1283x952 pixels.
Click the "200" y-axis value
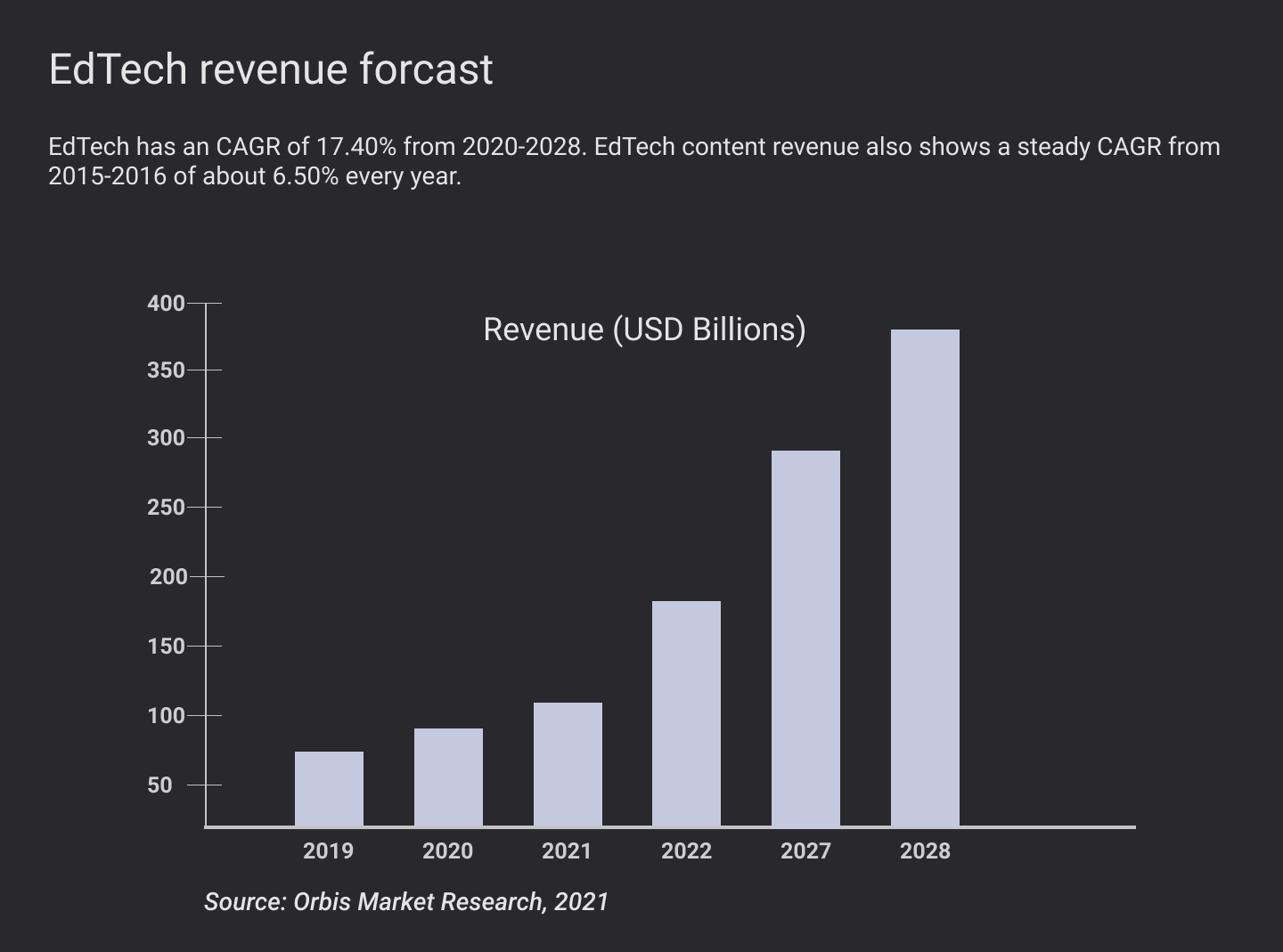tap(168, 577)
